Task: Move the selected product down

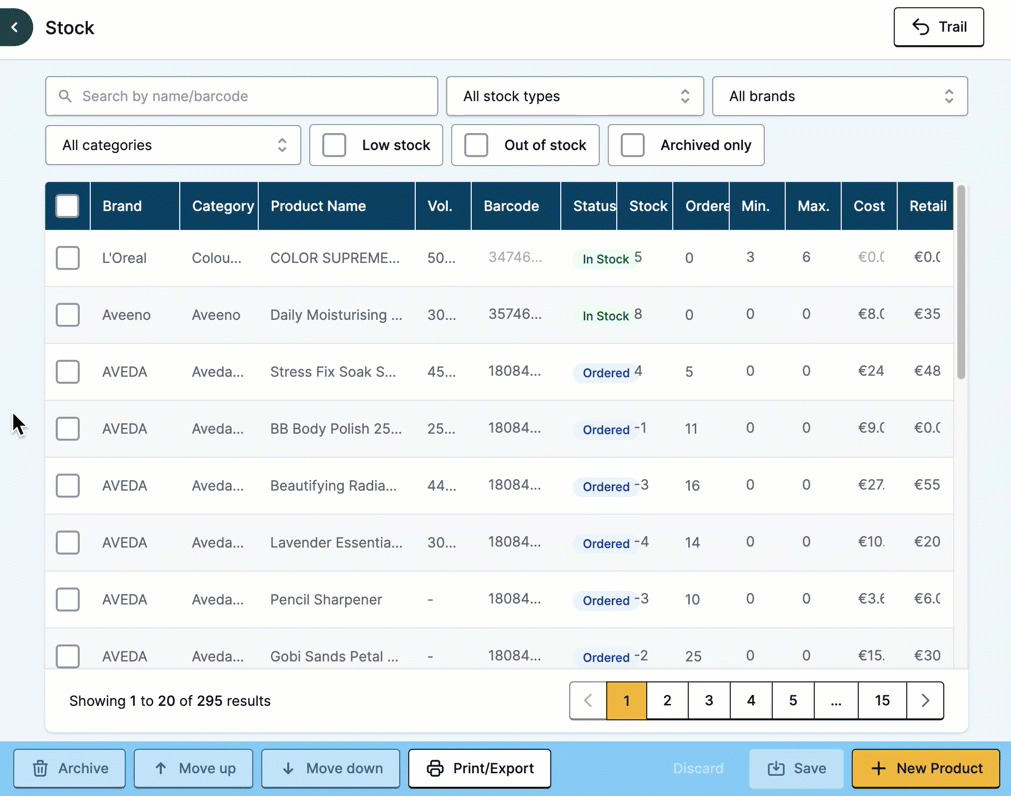Action: tap(331, 768)
